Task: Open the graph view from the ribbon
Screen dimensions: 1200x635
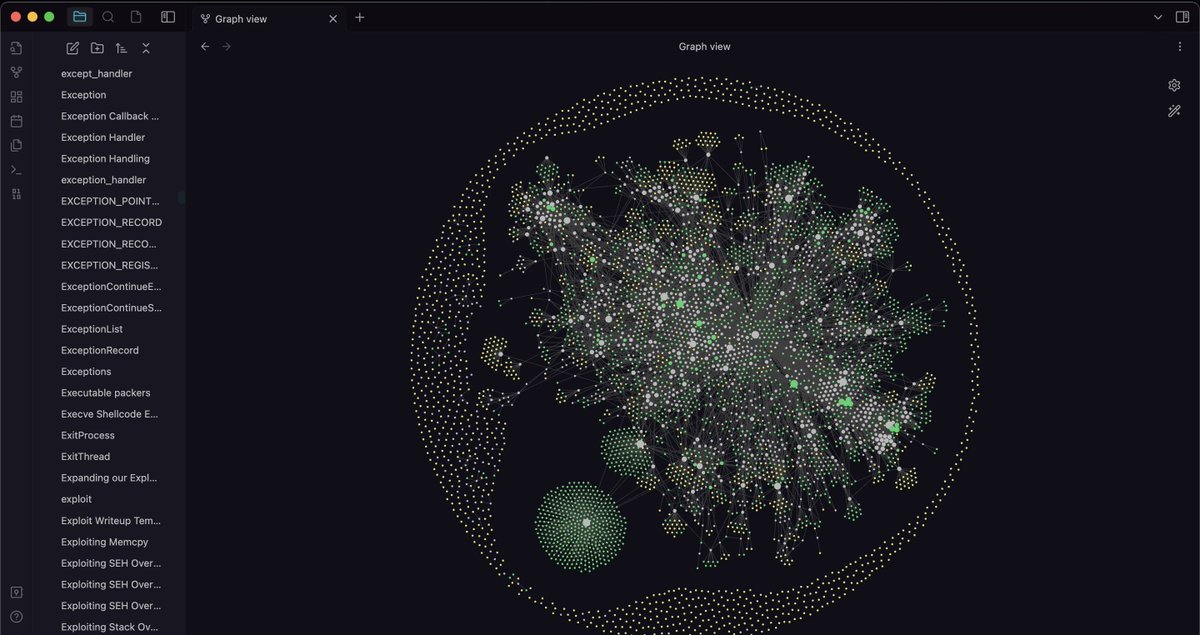Action: point(16,72)
